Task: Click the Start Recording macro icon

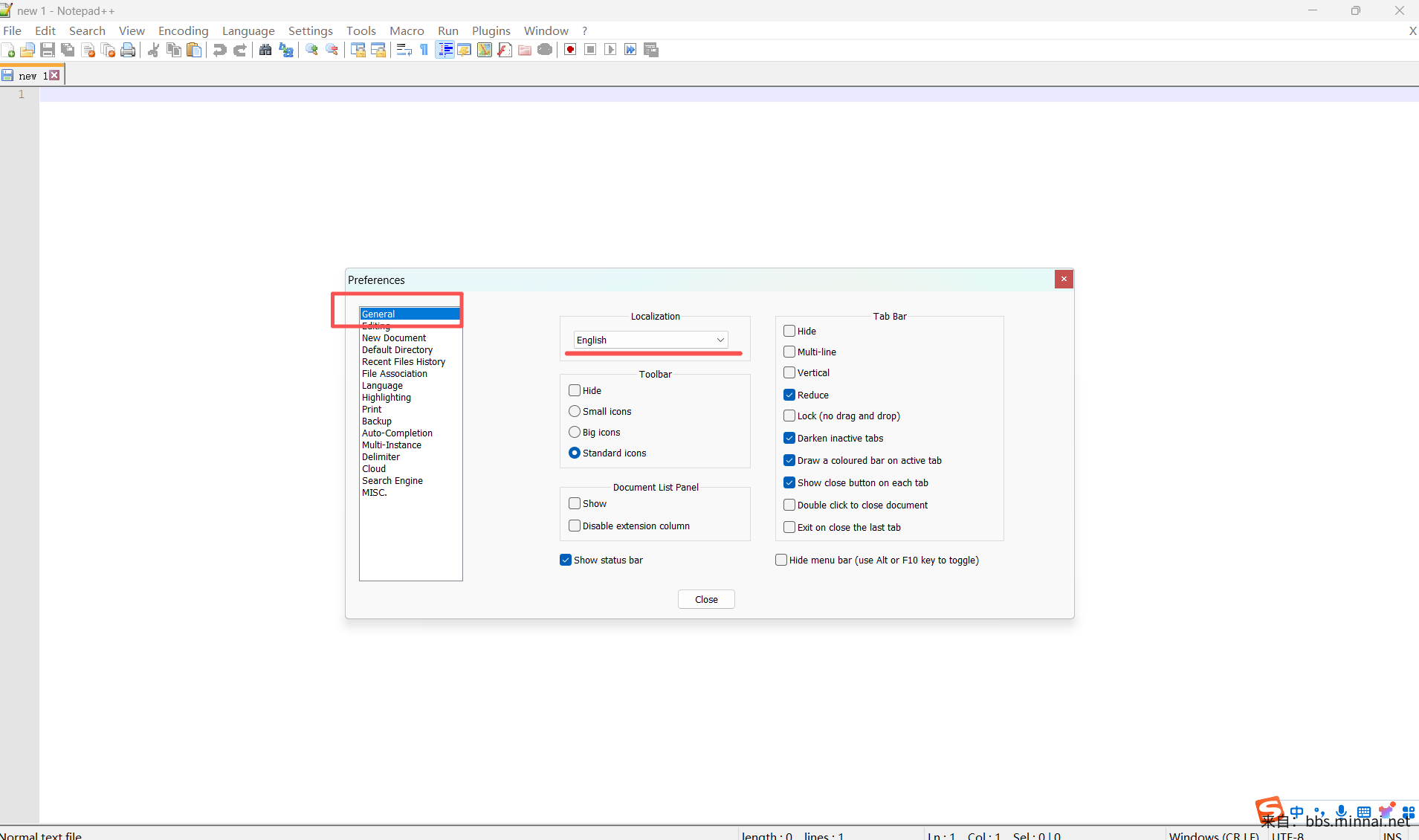Action: point(570,50)
